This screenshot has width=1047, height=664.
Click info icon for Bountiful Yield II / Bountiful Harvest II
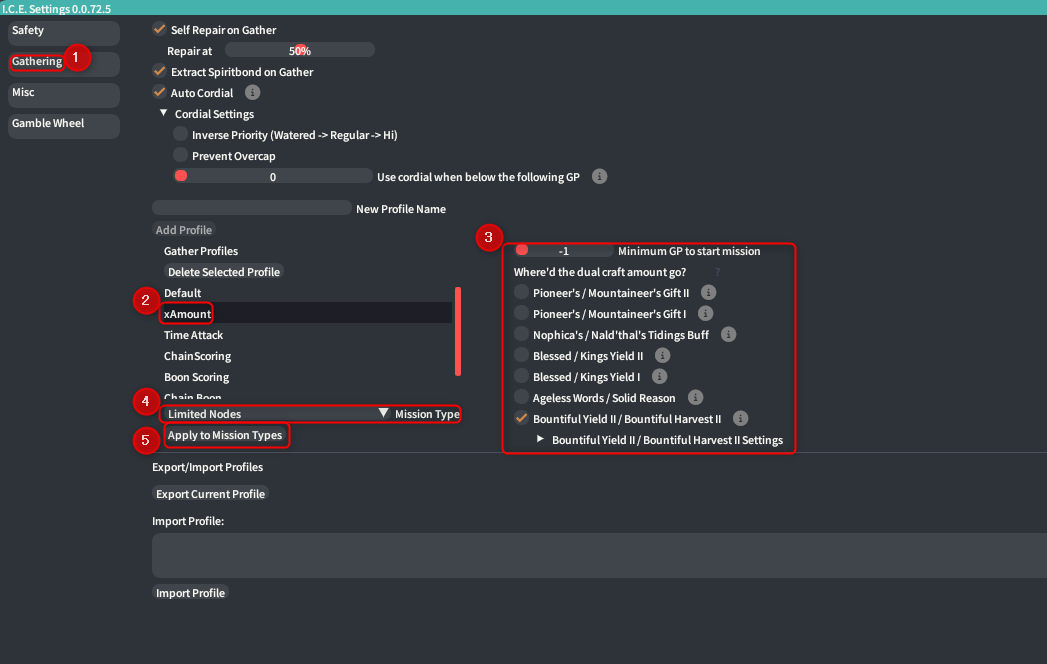[740, 419]
